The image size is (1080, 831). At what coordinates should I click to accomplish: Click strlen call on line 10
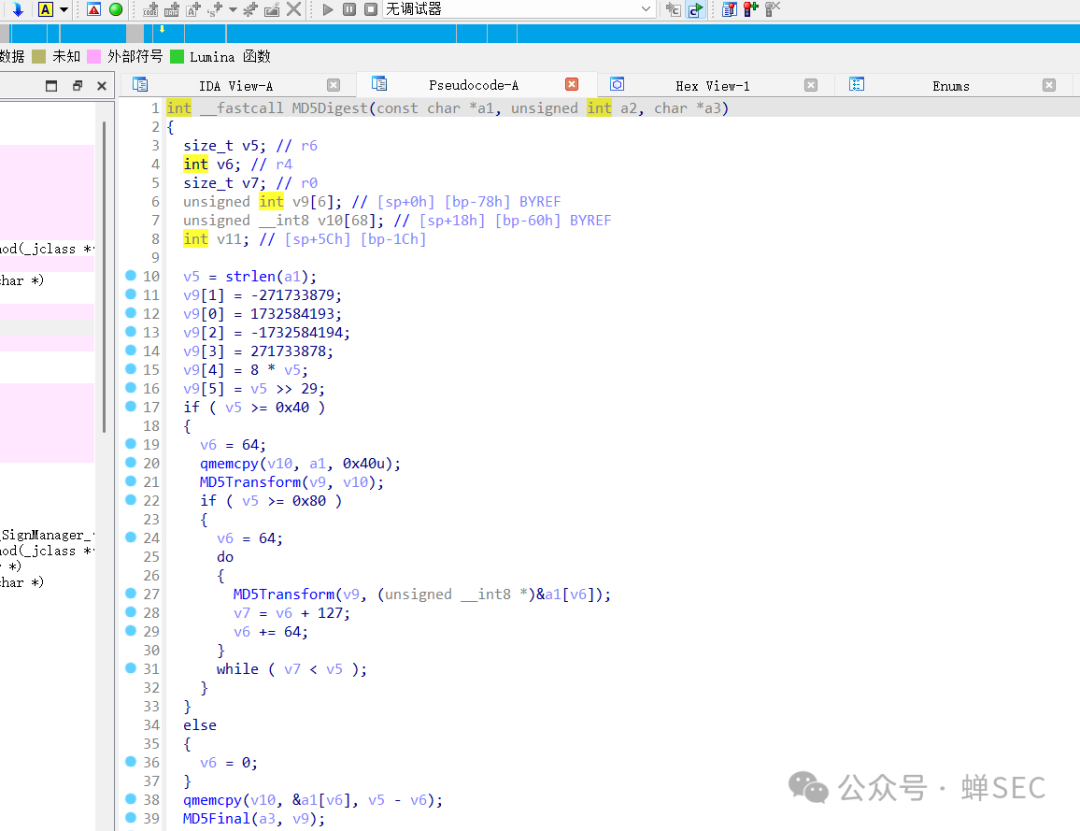(250, 276)
